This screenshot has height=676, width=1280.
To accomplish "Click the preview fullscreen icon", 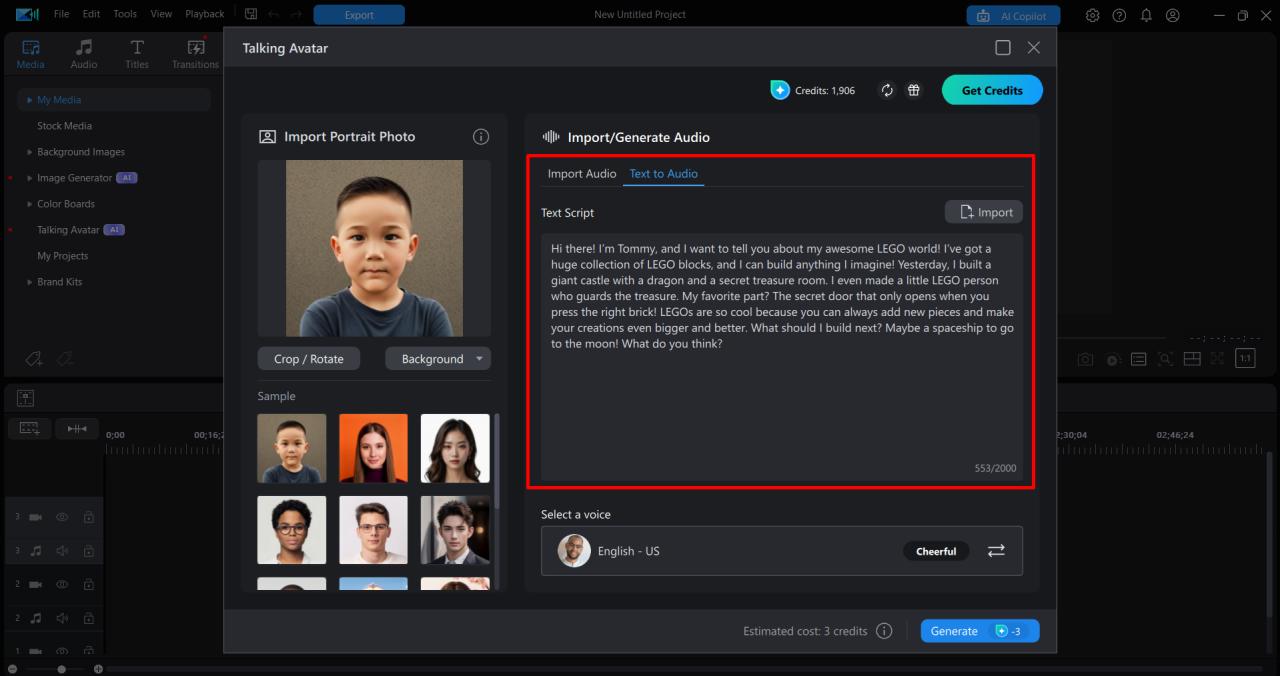I will click(1217, 359).
